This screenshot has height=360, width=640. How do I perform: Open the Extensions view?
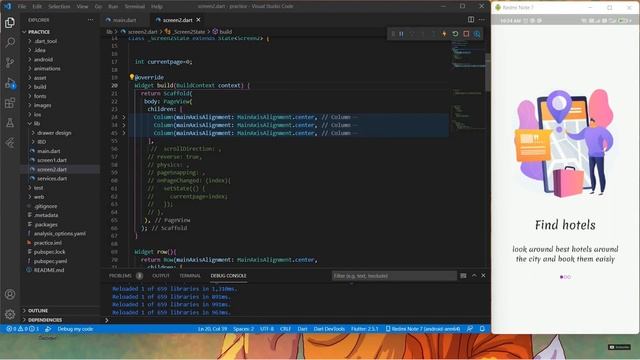click(x=10, y=103)
